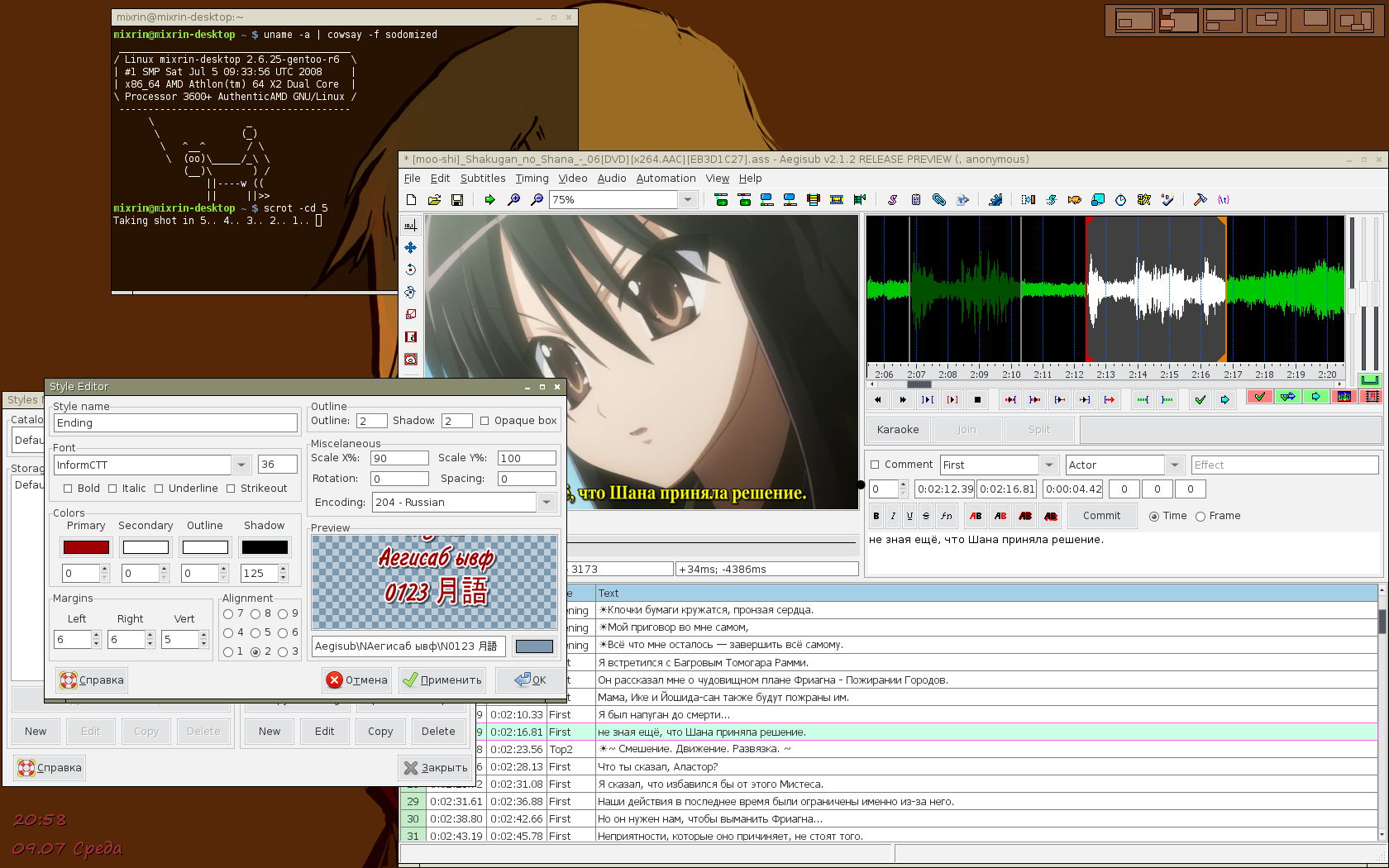
Task: Check the Underline checkbox in Style Editor
Action: point(159,489)
